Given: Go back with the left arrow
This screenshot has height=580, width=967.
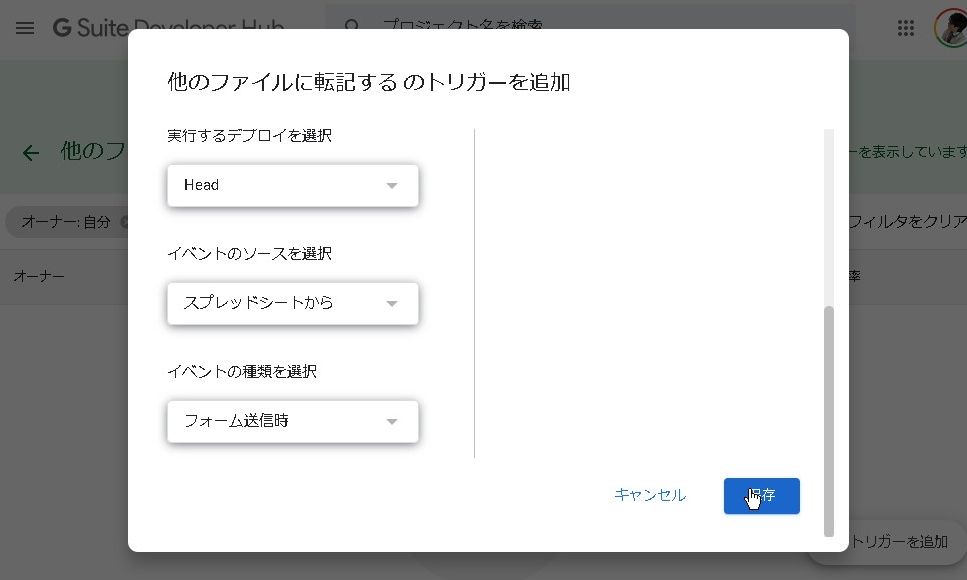Looking at the screenshot, I should tap(31, 152).
